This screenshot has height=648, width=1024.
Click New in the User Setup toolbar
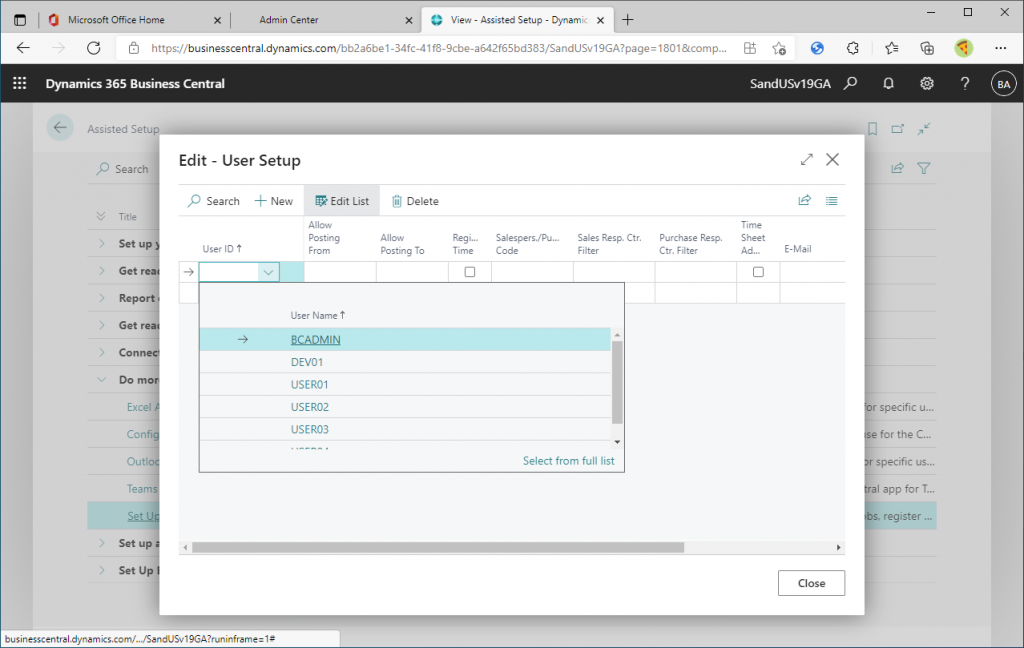point(274,201)
